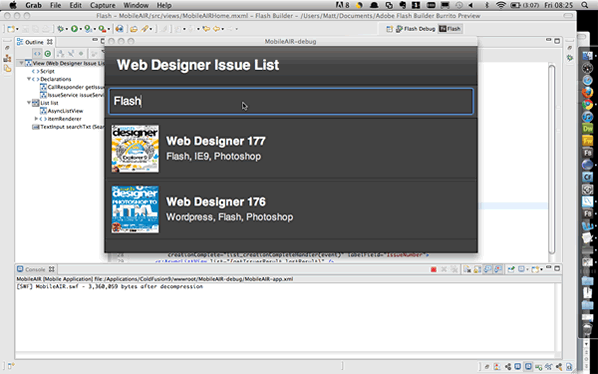Click the bottom-right status bar document icon
This screenshot has width=598, height=374.
coord(569,366)
